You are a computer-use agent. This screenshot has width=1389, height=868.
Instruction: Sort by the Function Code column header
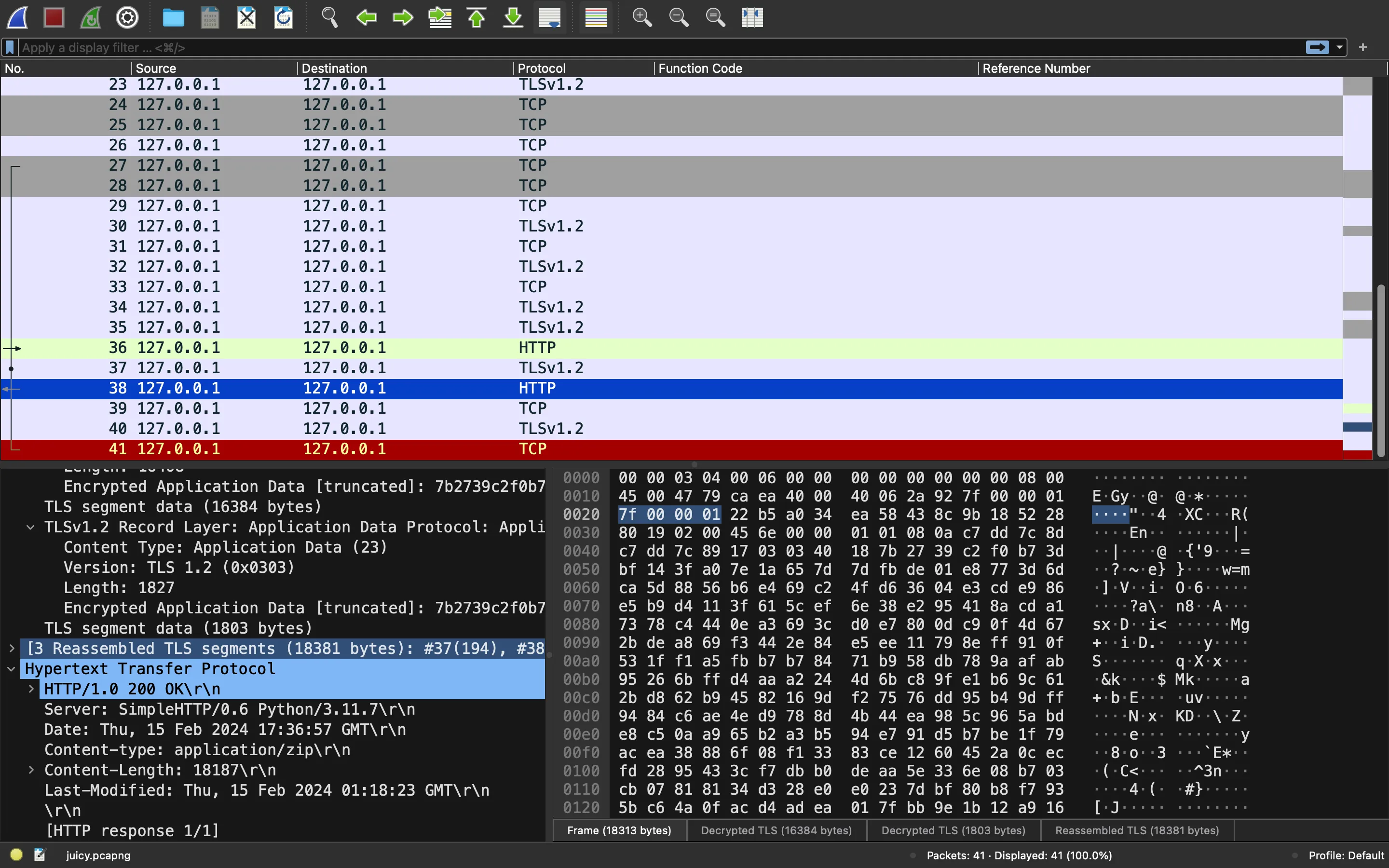click(x=816, y=68)
